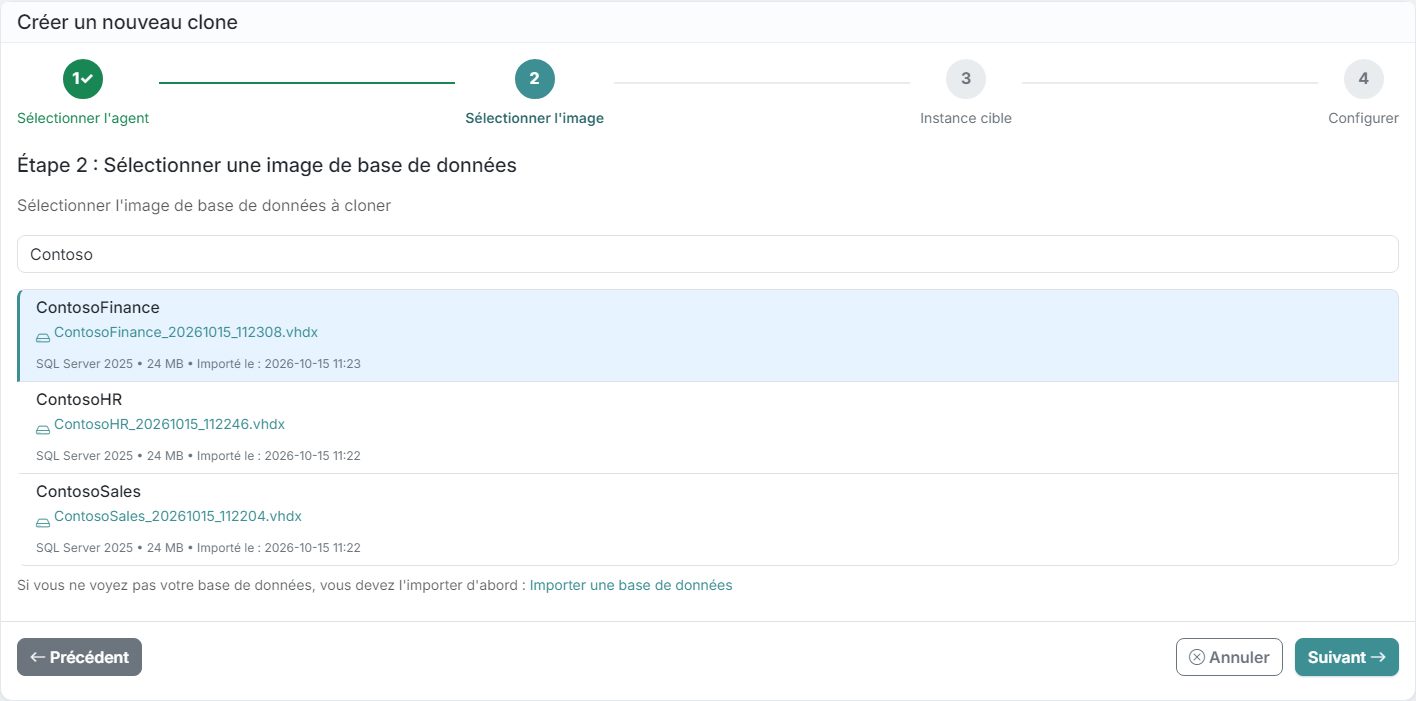Select the ContosoSales database image
Viewport: 1416px width, 701px height.
708,520
